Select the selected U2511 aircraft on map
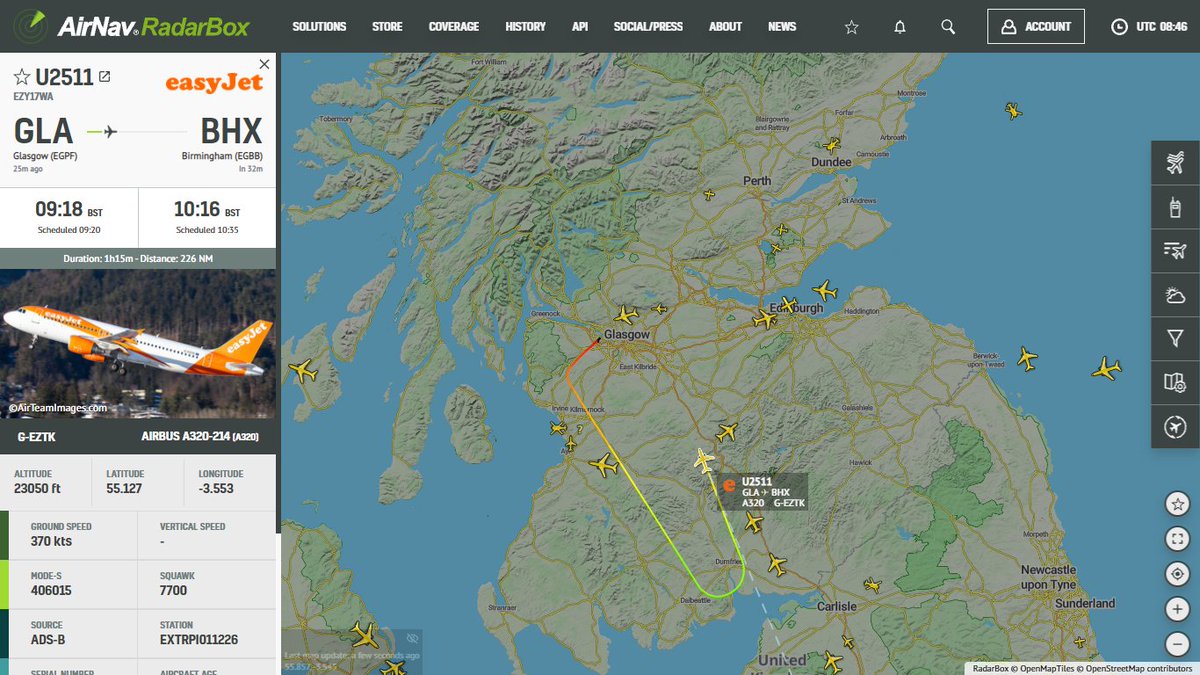 (x=704, y=461)
